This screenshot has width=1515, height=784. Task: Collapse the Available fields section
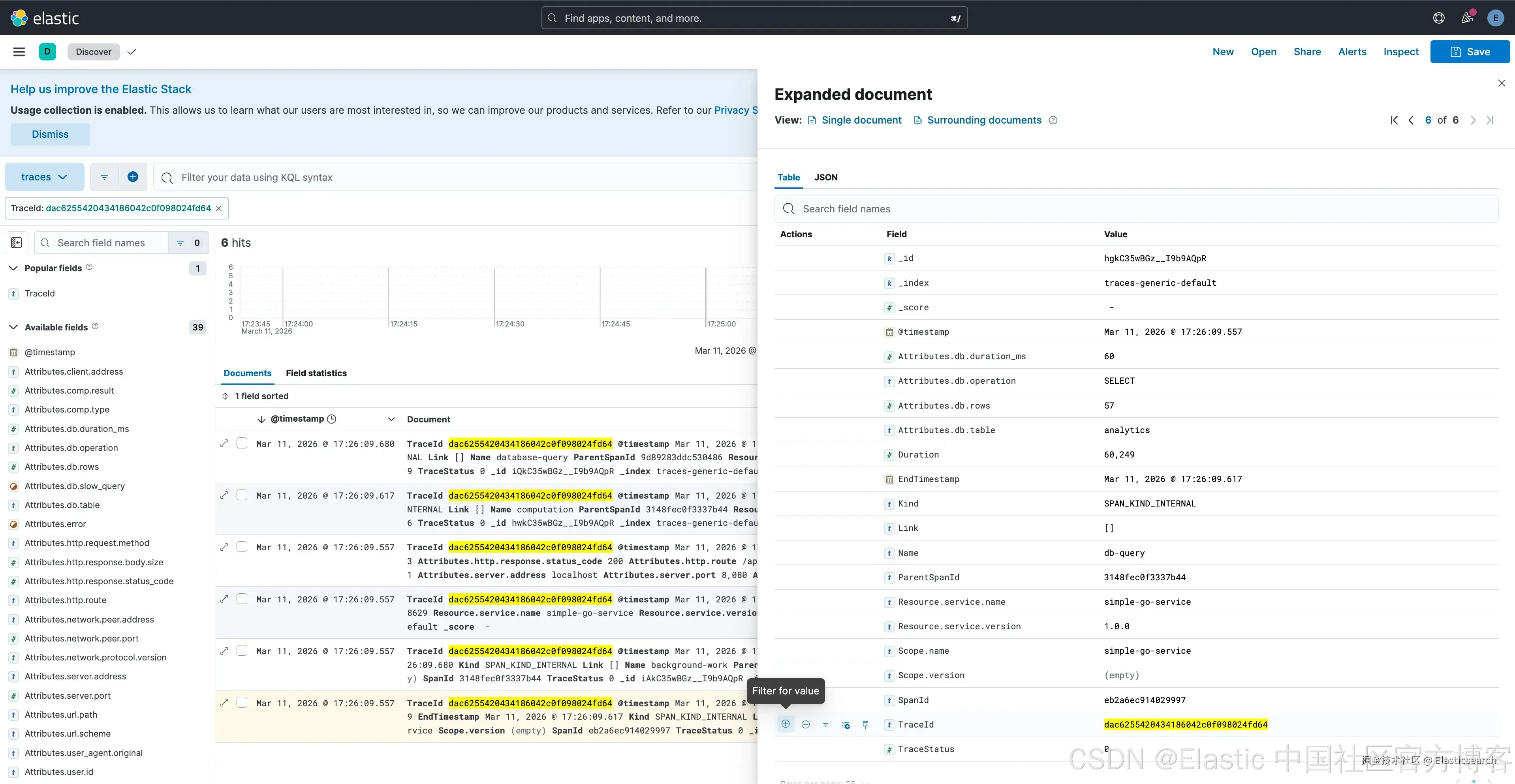pyautogui.click(x=13, y=327)
